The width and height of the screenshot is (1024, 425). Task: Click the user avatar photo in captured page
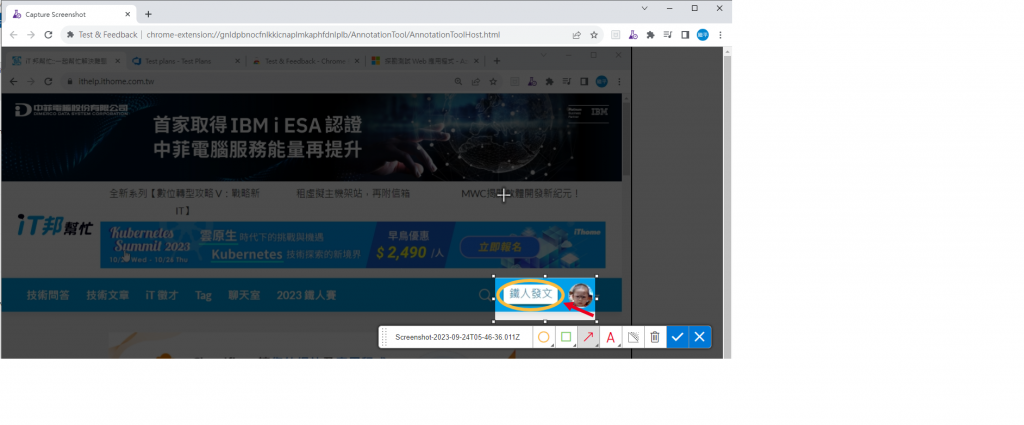point(581,295)
